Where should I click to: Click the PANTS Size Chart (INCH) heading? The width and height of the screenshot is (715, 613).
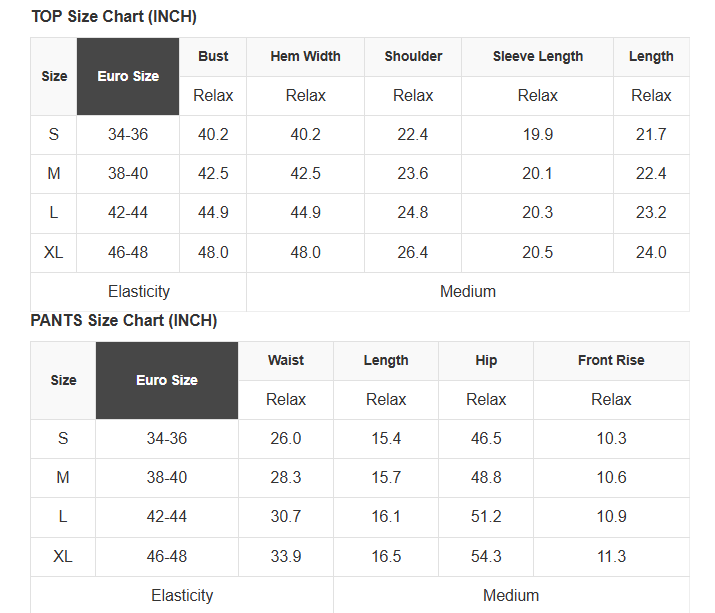(x=124, y=321)
